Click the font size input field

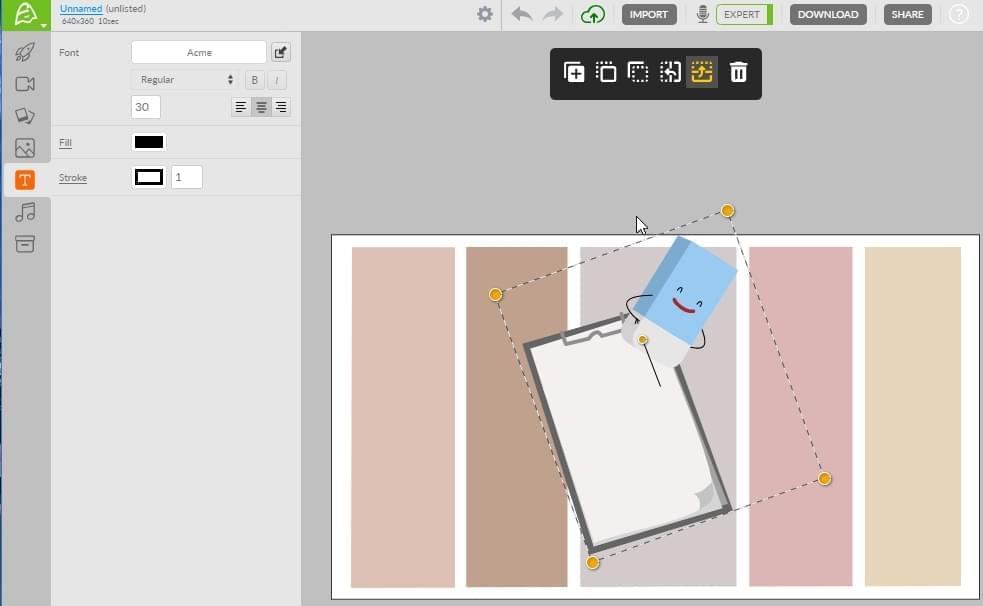(146, 107)
